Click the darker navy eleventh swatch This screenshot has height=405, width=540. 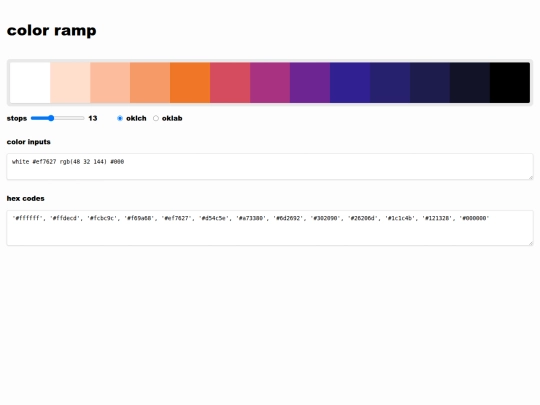coord(430,83)
